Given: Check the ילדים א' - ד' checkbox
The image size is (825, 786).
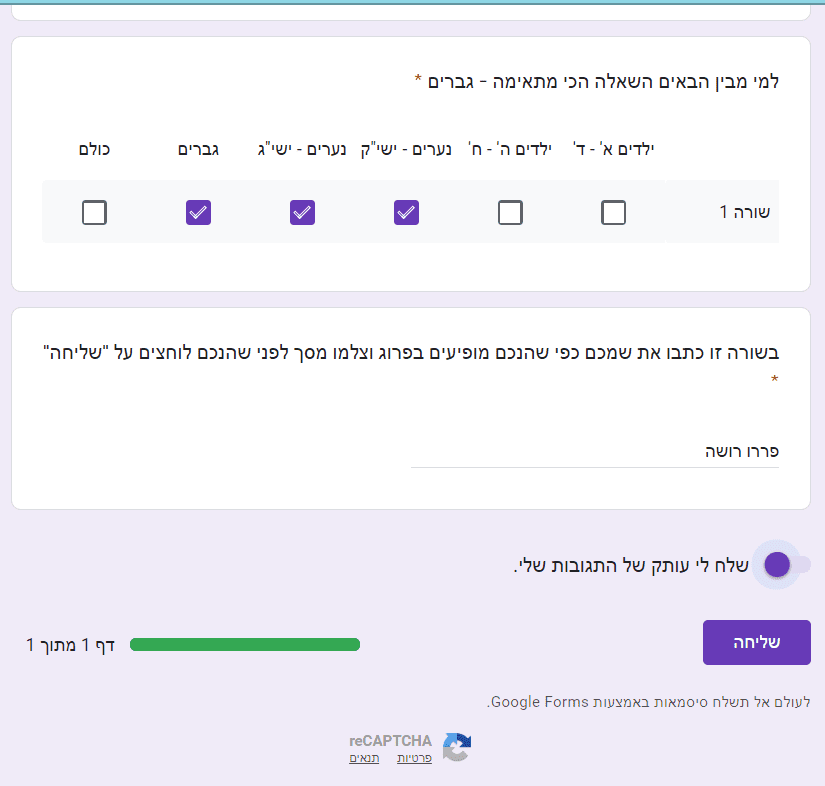Looking at the screenshot, I should (x=614, y=212).
